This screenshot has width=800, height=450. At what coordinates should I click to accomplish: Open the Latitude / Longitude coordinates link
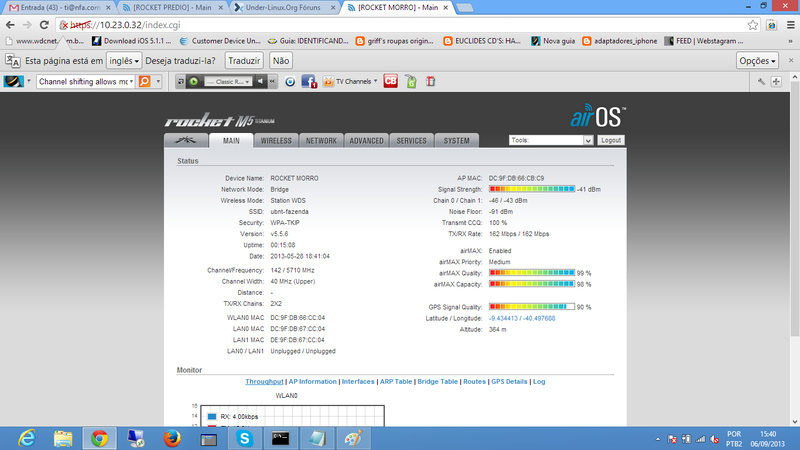coord(522,318)
